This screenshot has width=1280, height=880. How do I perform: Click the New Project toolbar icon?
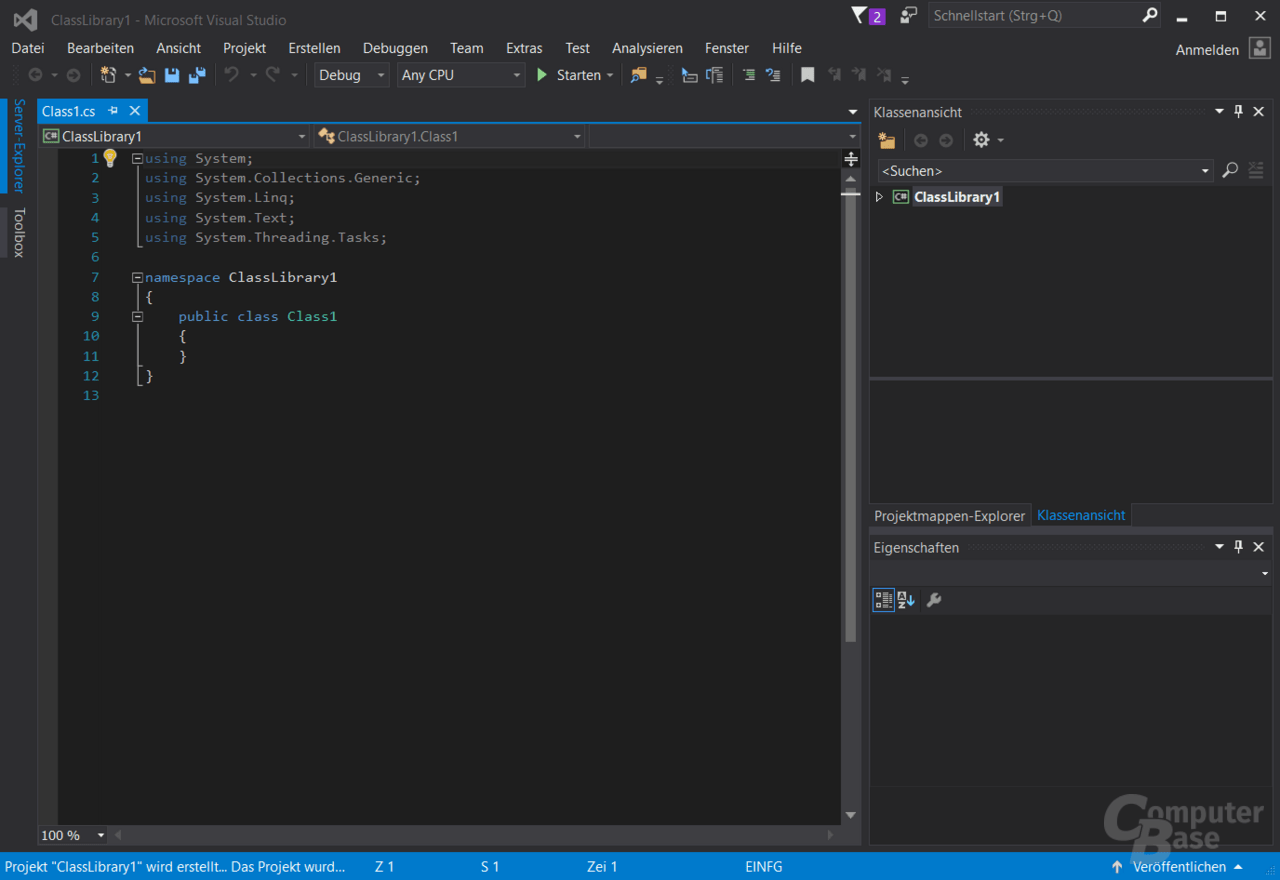(110, 74)
